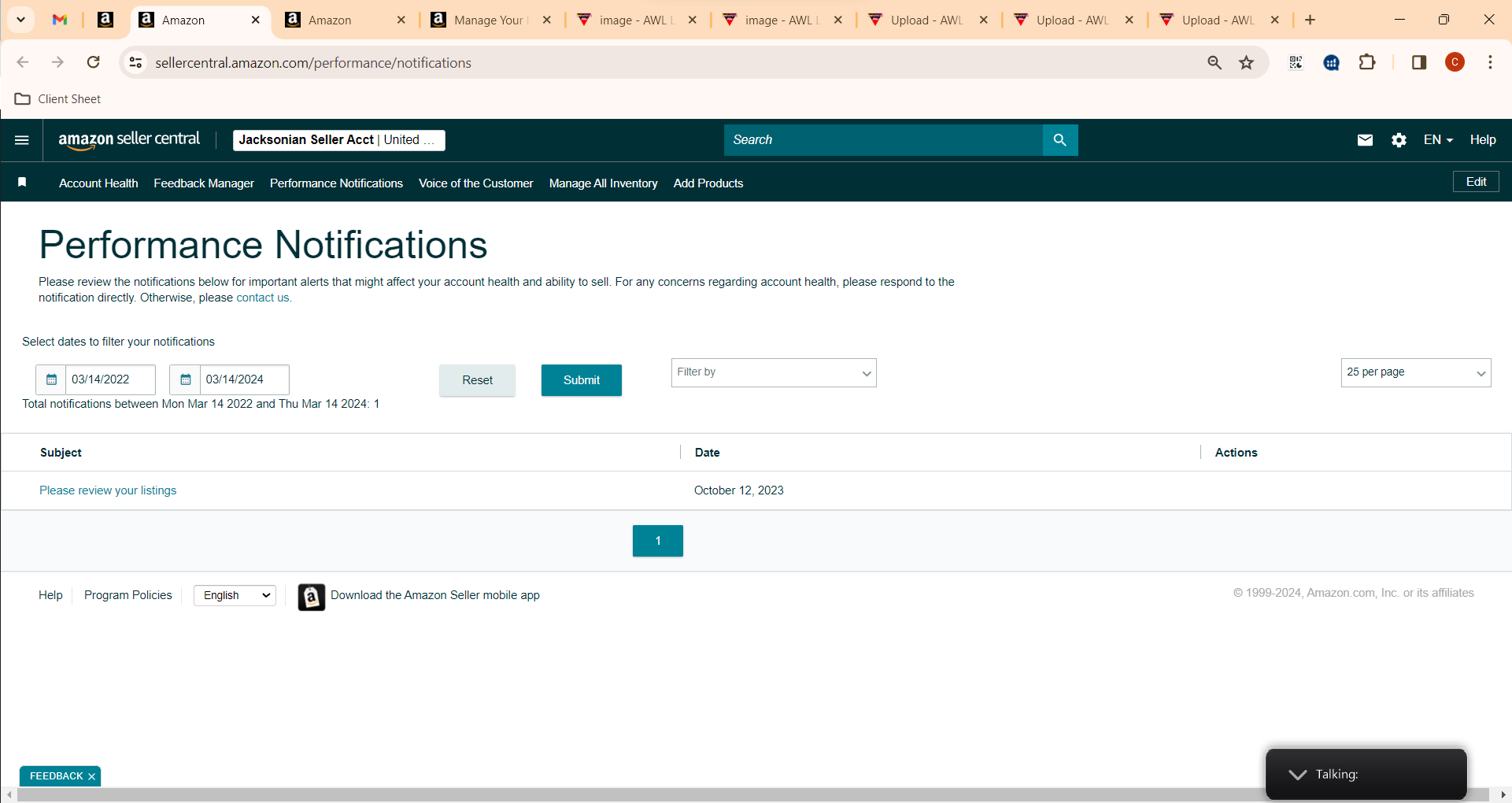
Task: Open Account Health menu item
Action: coord(98,183)
